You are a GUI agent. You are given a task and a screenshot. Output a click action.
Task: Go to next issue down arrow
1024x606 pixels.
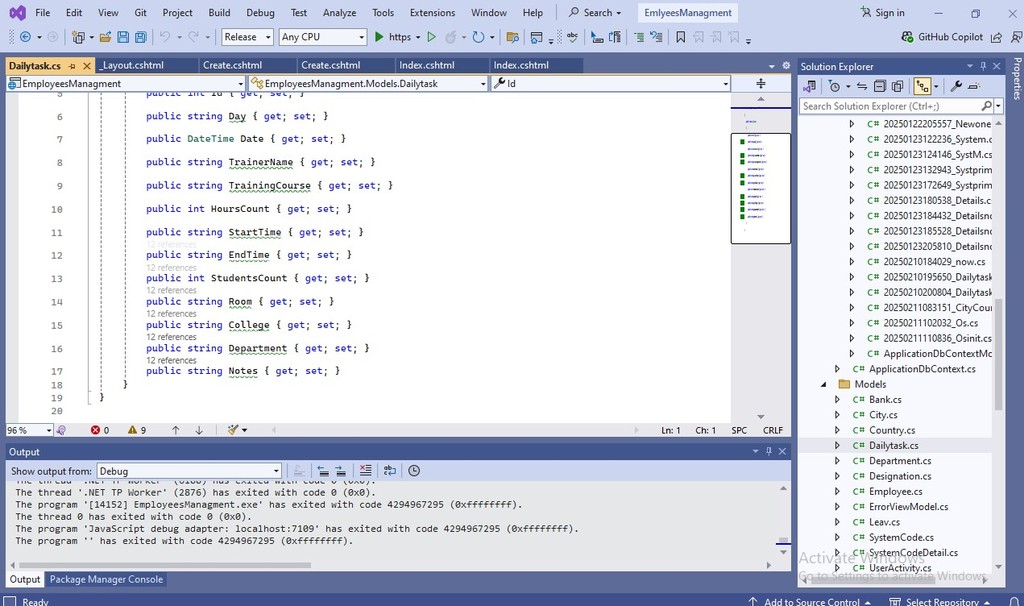(x=199, y=430)
